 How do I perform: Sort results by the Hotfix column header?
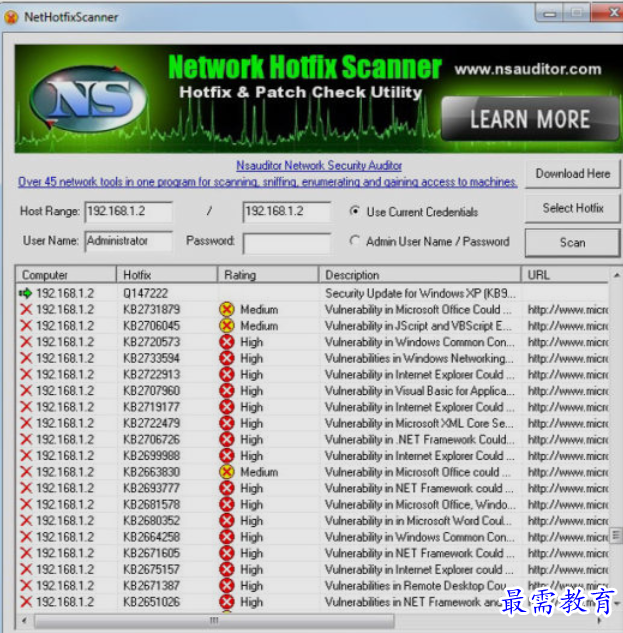pyautogui.click(x=167, y=275)
